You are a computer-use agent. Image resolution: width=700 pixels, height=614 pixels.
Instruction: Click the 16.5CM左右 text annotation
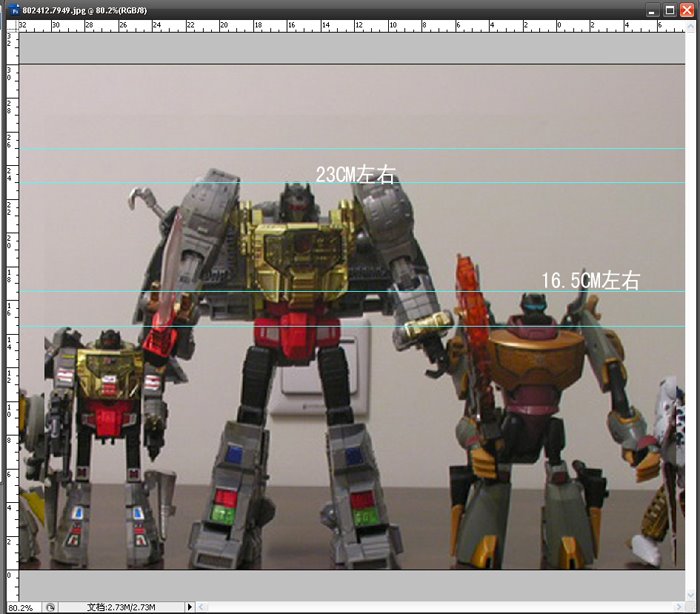pyautogui.click(x=591, y=280)
